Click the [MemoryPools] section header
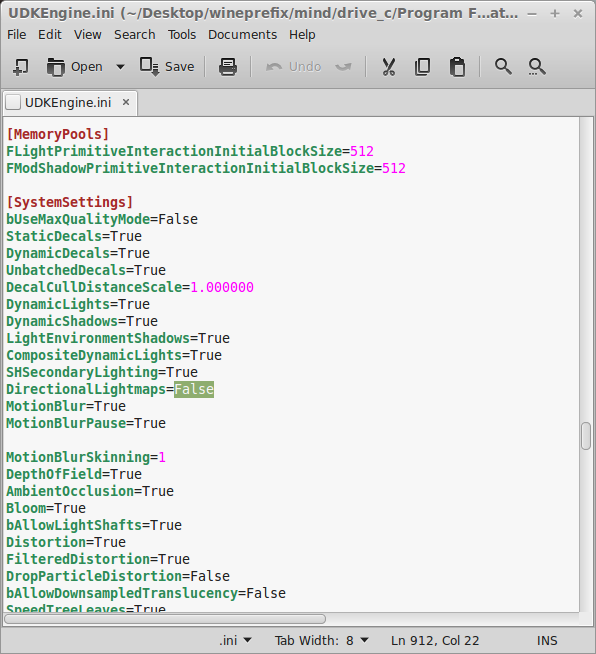Screen dimensions: 596x654 (58, 134)
